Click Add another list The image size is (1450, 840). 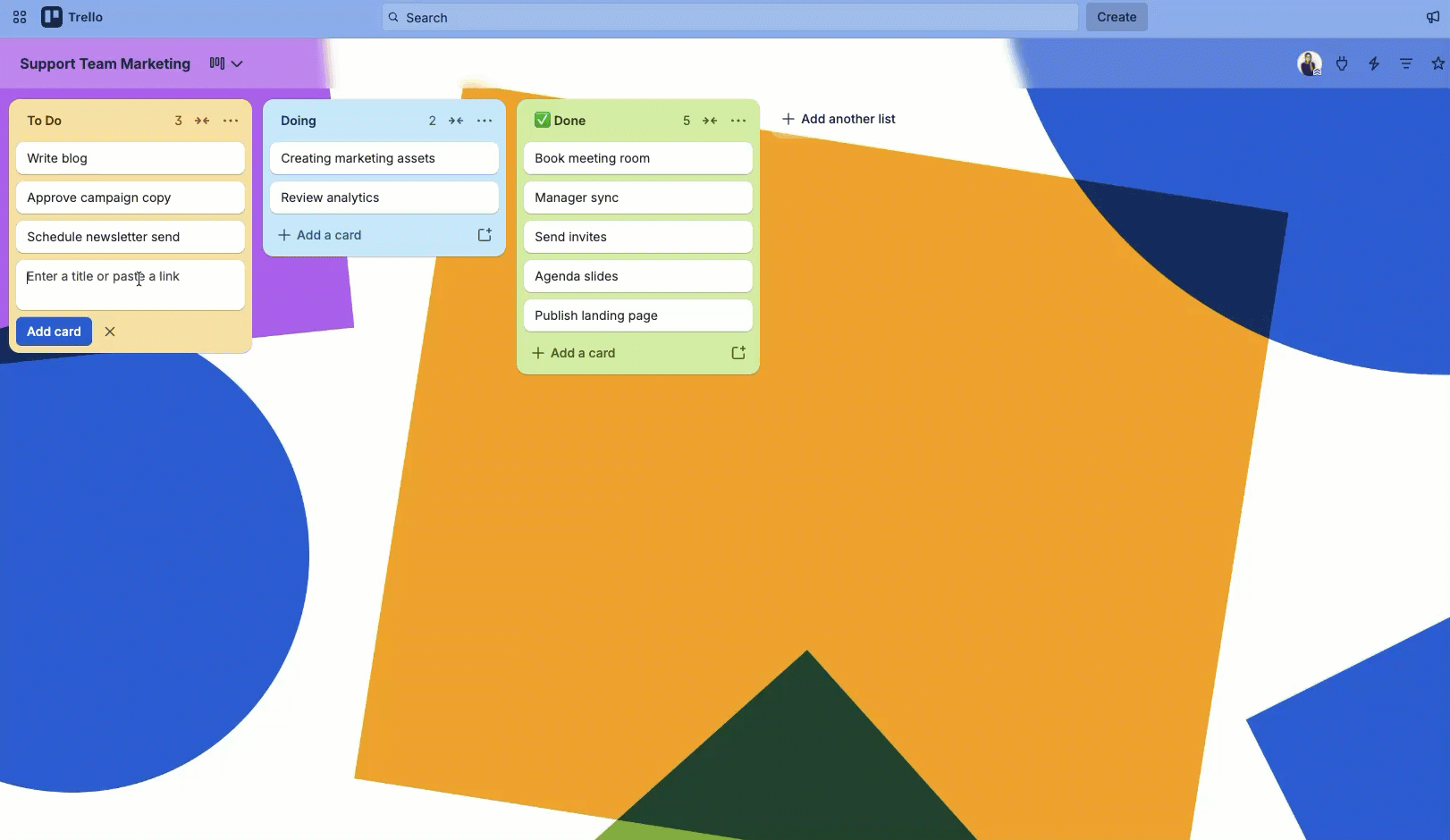point(839,119)
